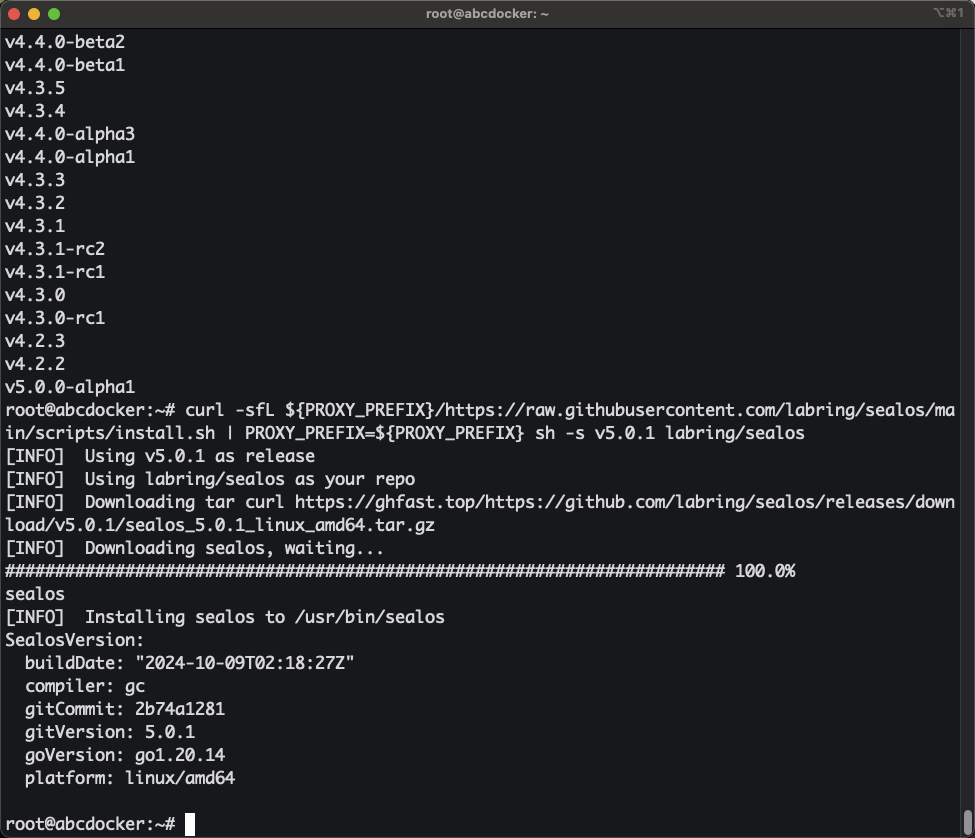The height and width of the screenshot is (838, 975).
Task: Click the 'platform: linux/amd64' line
Action: pos(130,778)
